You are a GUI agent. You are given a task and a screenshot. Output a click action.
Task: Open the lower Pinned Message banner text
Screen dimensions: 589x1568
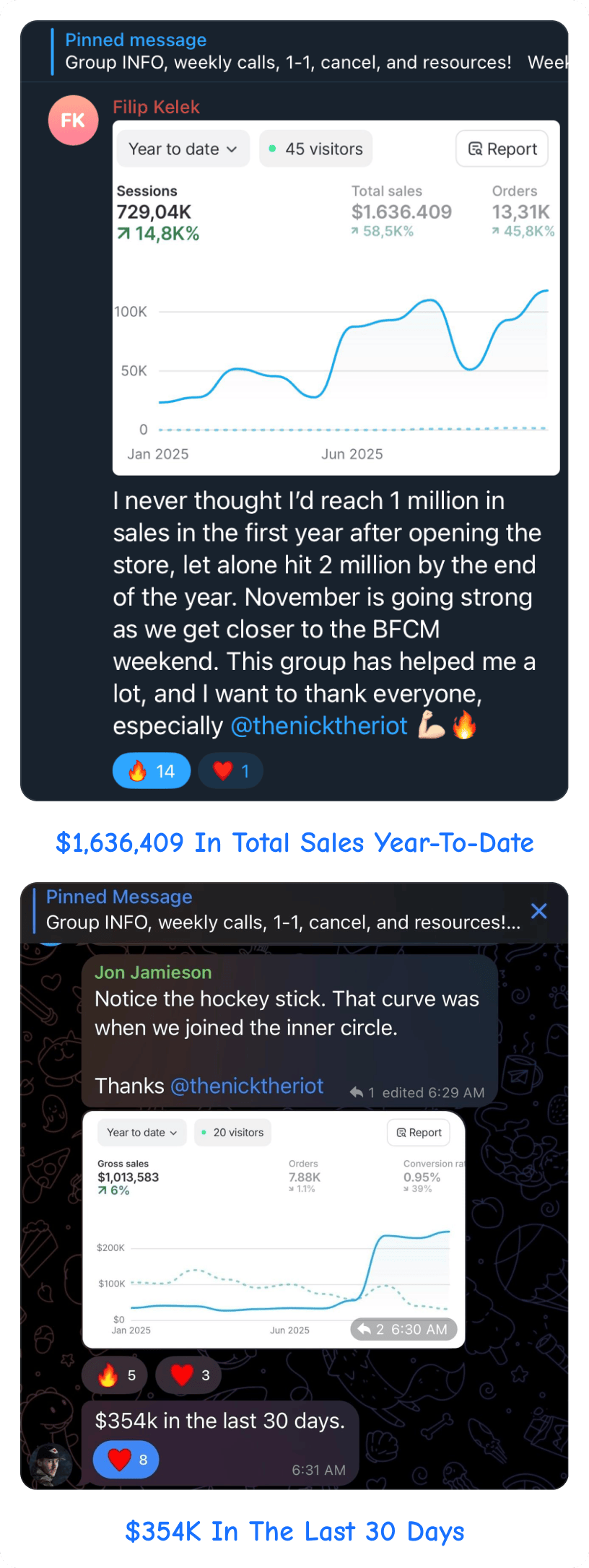coord(283,922)
